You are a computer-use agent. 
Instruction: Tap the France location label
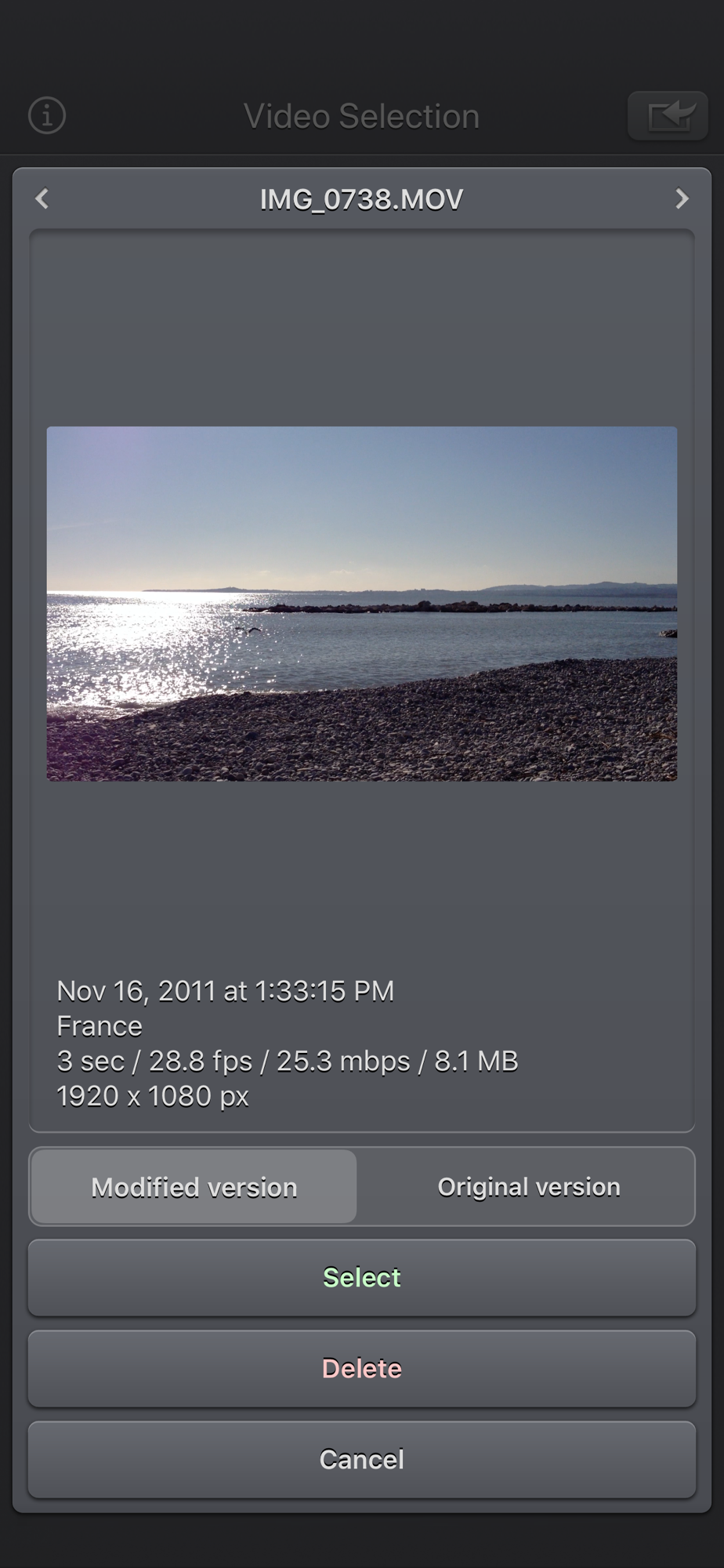coord(100,1026)
